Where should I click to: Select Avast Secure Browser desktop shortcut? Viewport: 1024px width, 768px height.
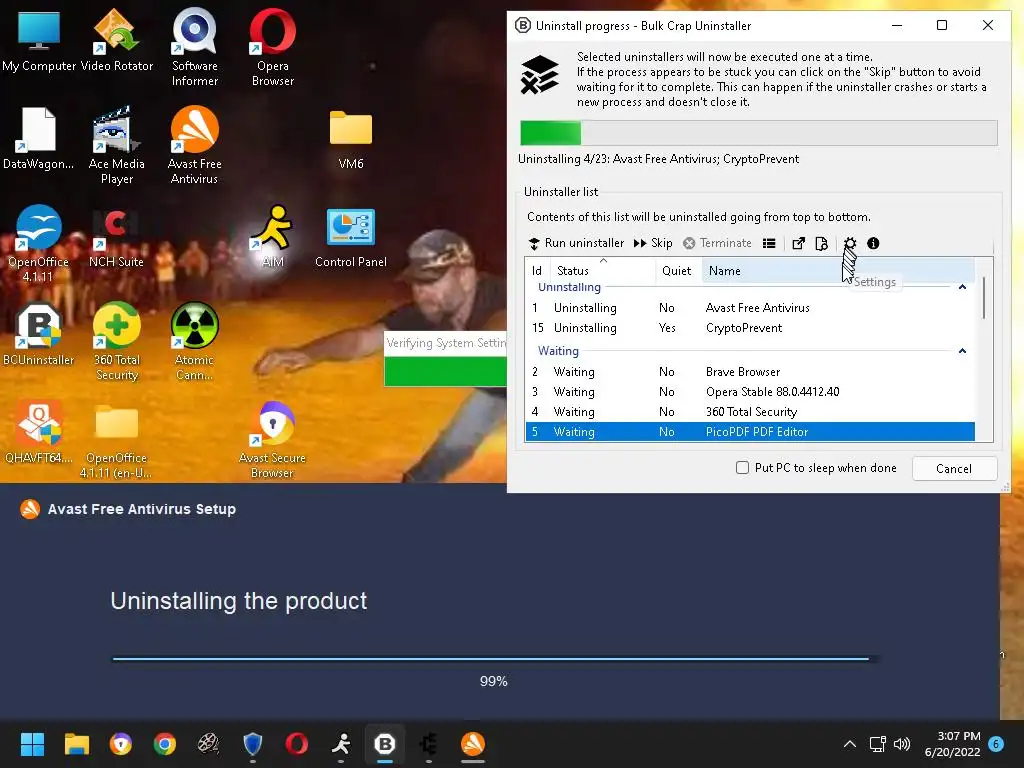272,439
